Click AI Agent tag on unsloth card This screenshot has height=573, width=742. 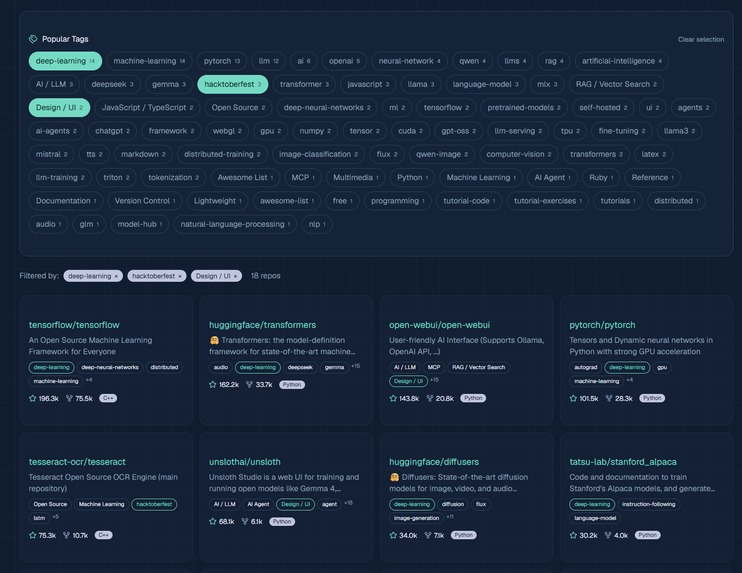click(x=258, y=504)
